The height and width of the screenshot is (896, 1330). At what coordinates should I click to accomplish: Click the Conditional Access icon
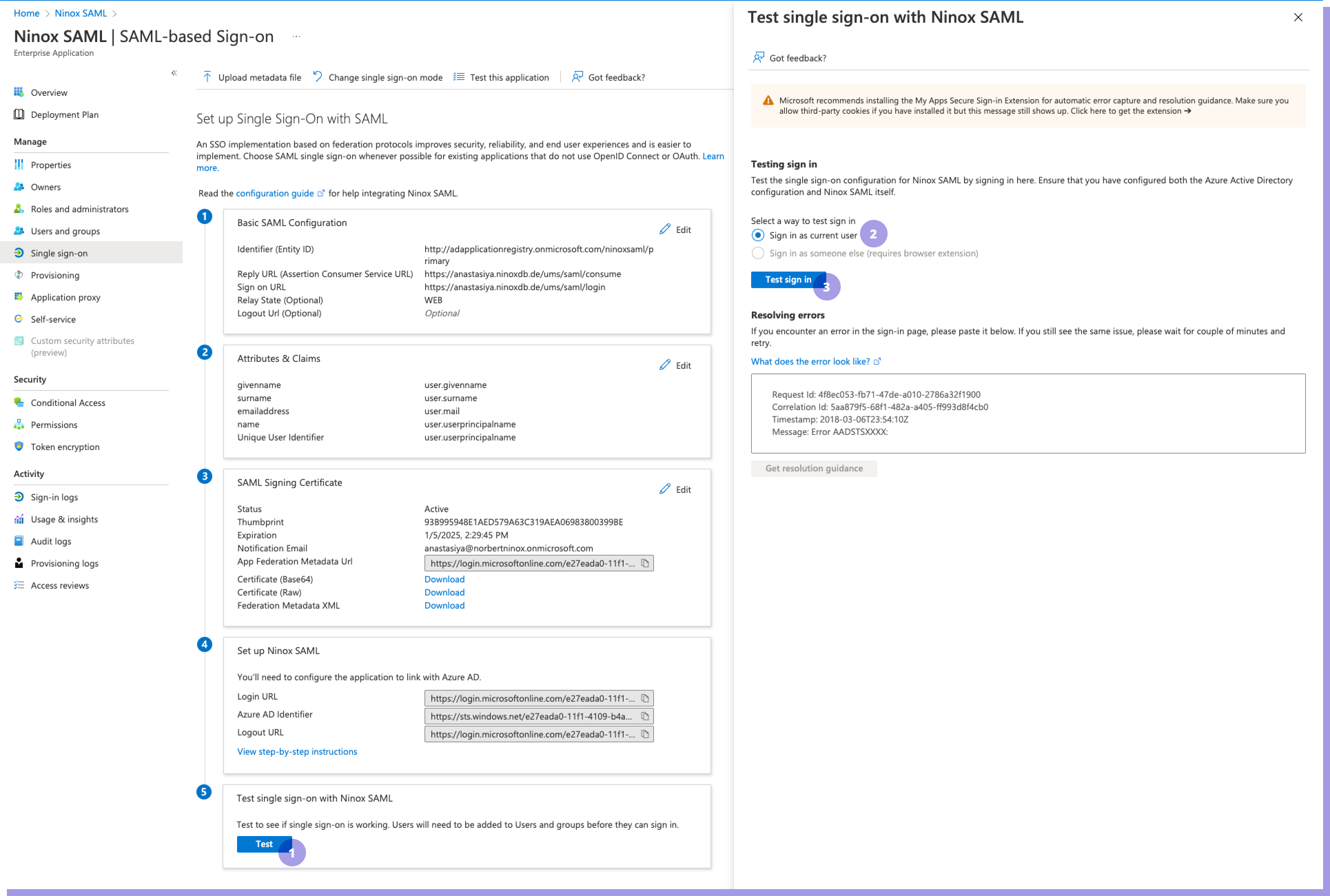tap(19, 402)
